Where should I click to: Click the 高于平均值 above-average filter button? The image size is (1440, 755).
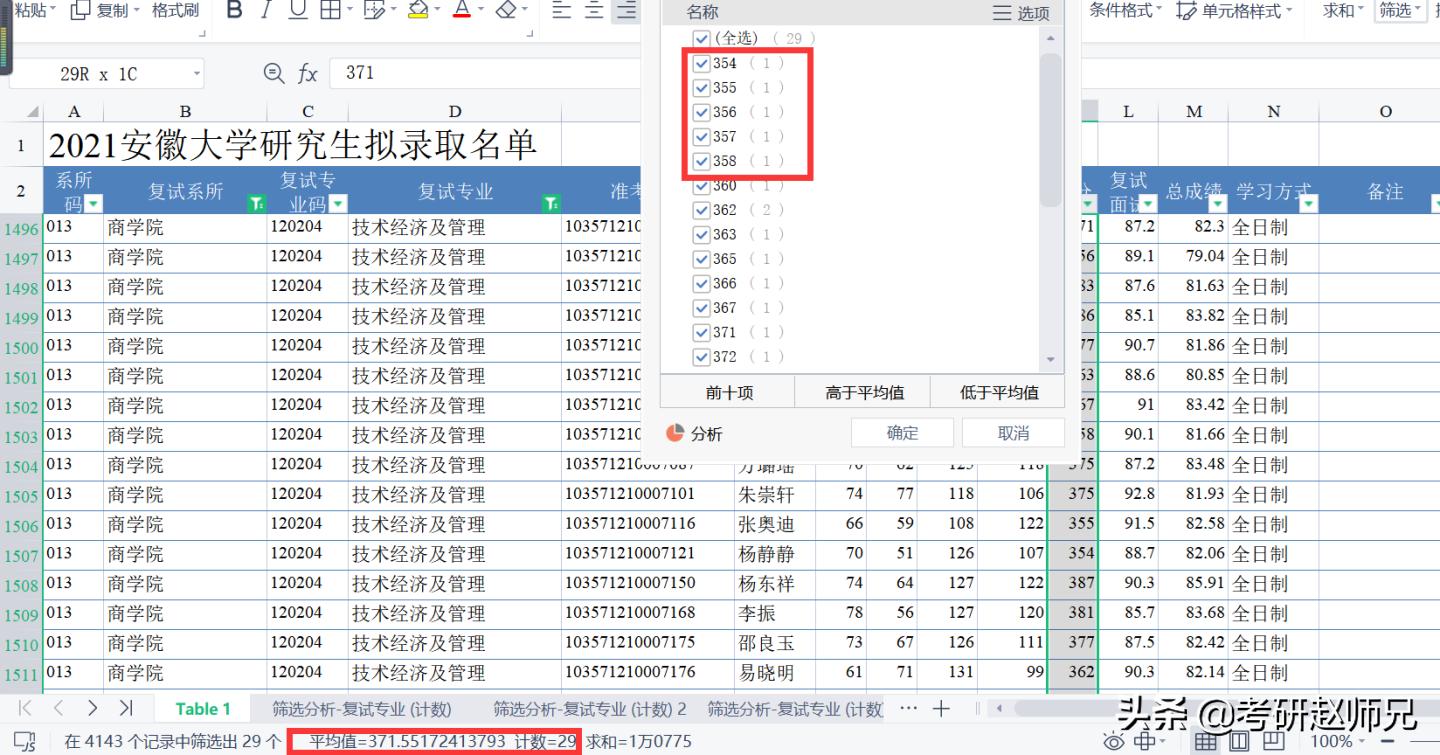862,392
